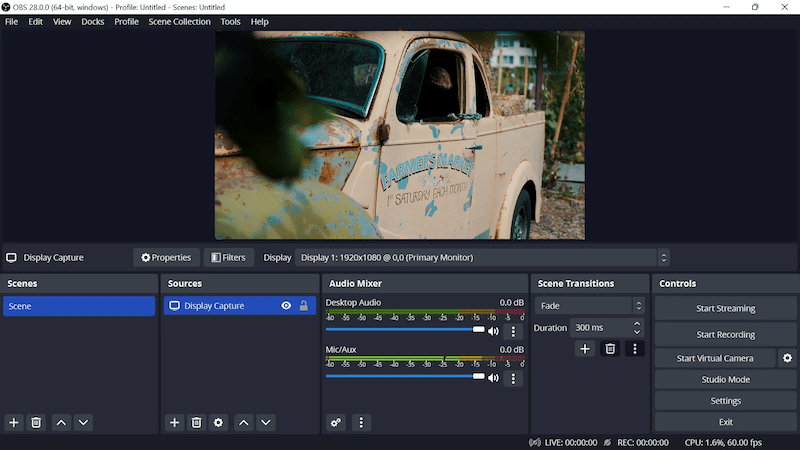Open the Display monitor dropdown
Screen dimensions: 800x450
point(482,258)
